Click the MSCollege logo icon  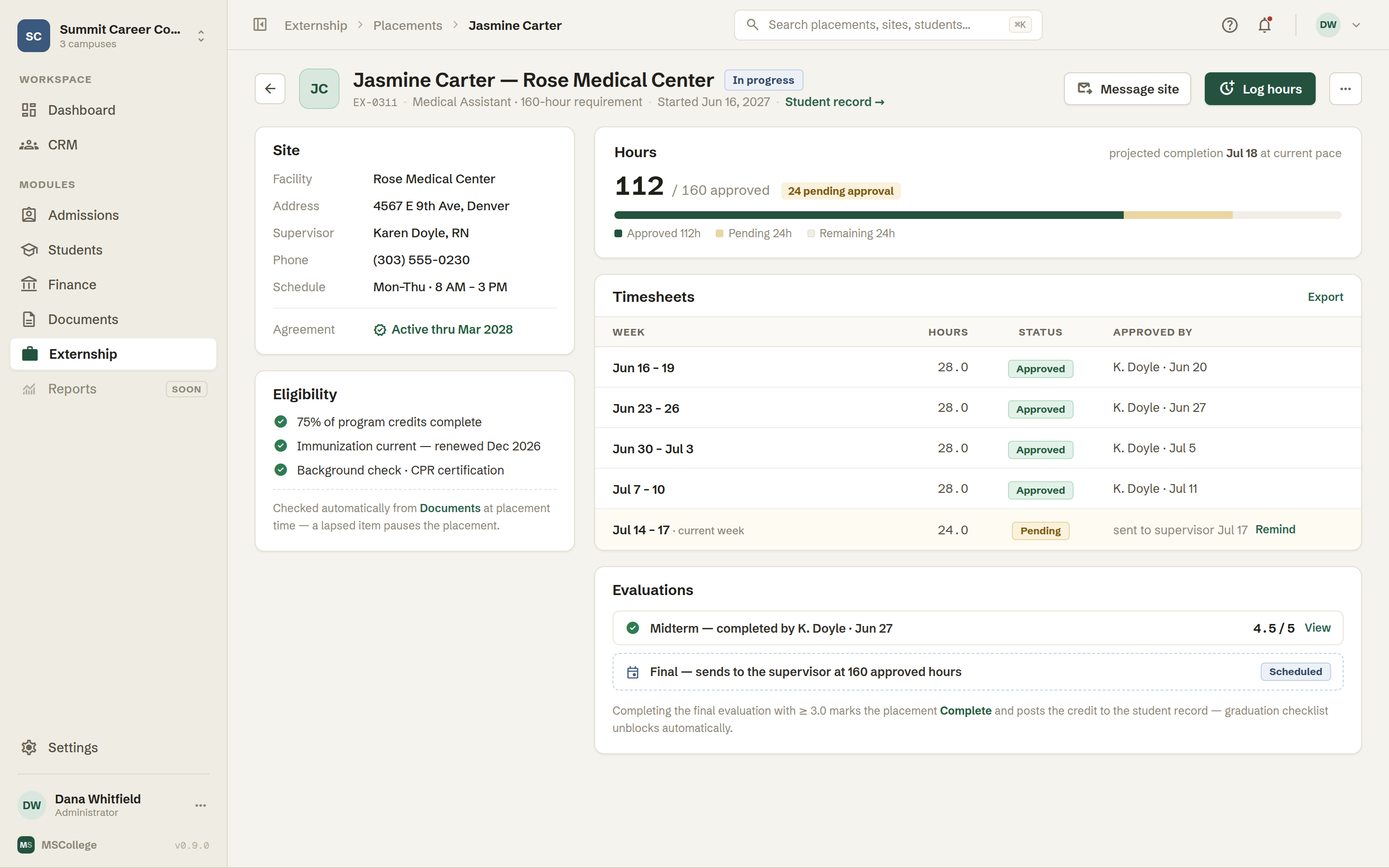26,844
